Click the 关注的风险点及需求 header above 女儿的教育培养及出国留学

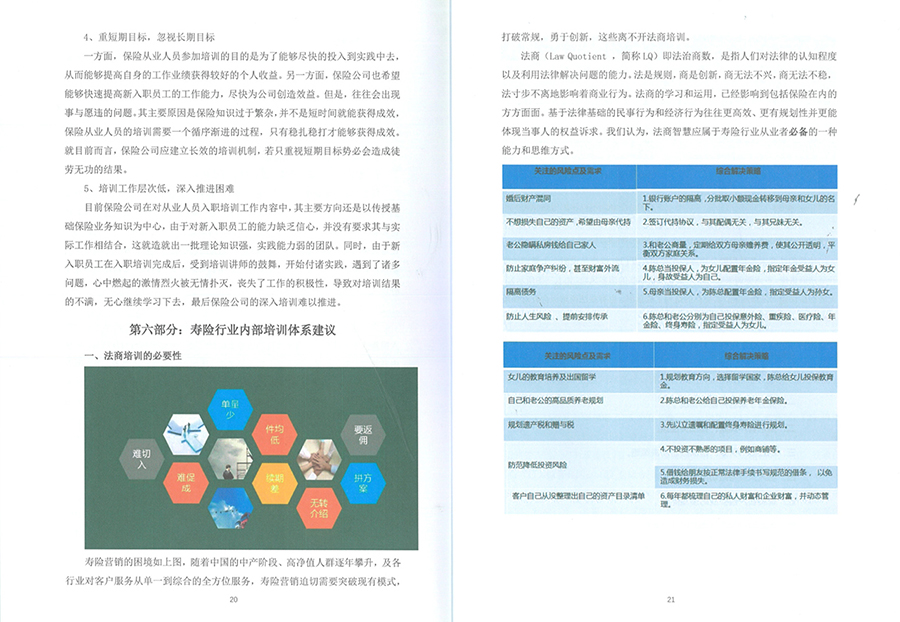click(578, 356)
